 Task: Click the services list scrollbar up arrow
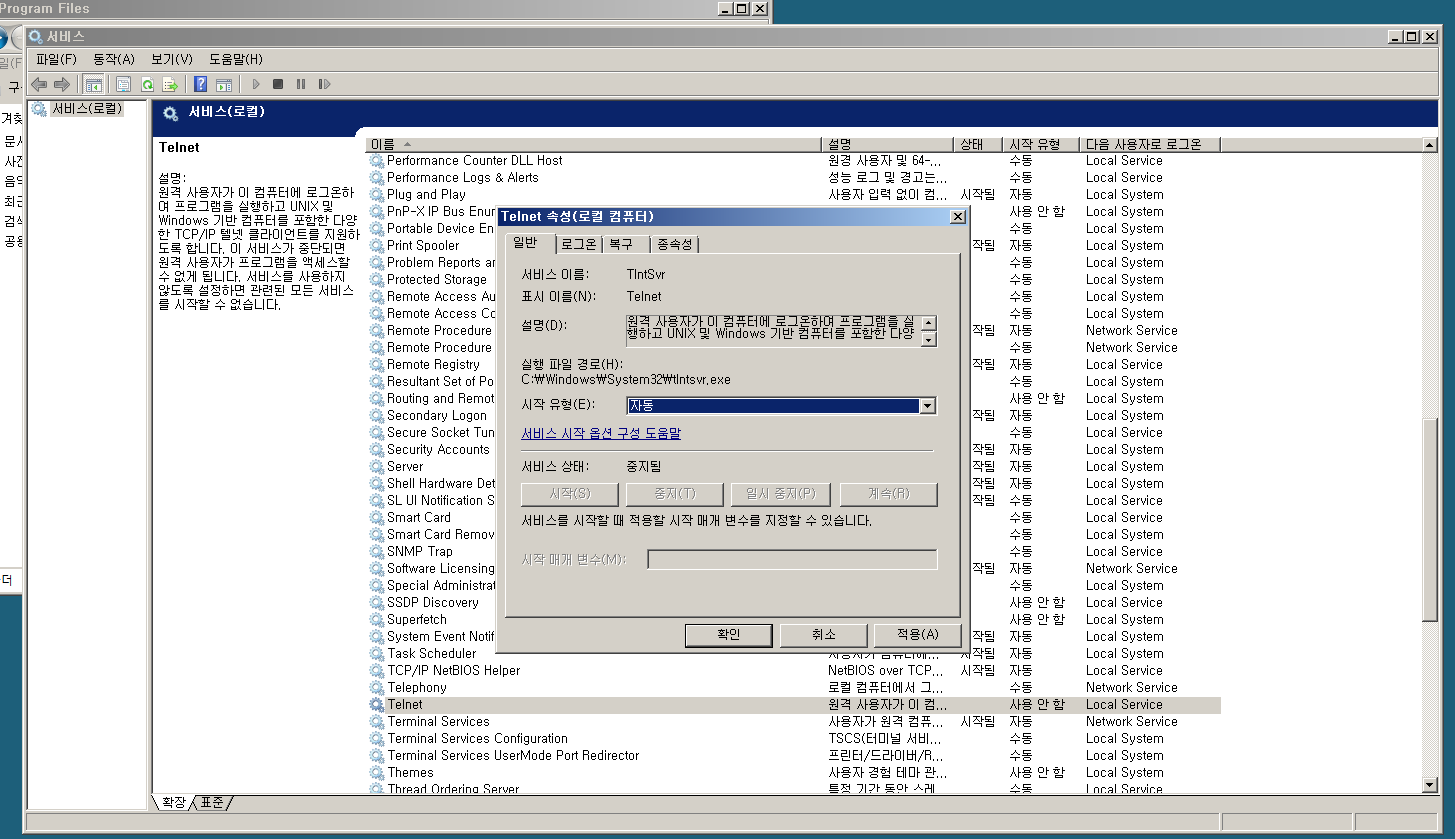click(1430, 145)
